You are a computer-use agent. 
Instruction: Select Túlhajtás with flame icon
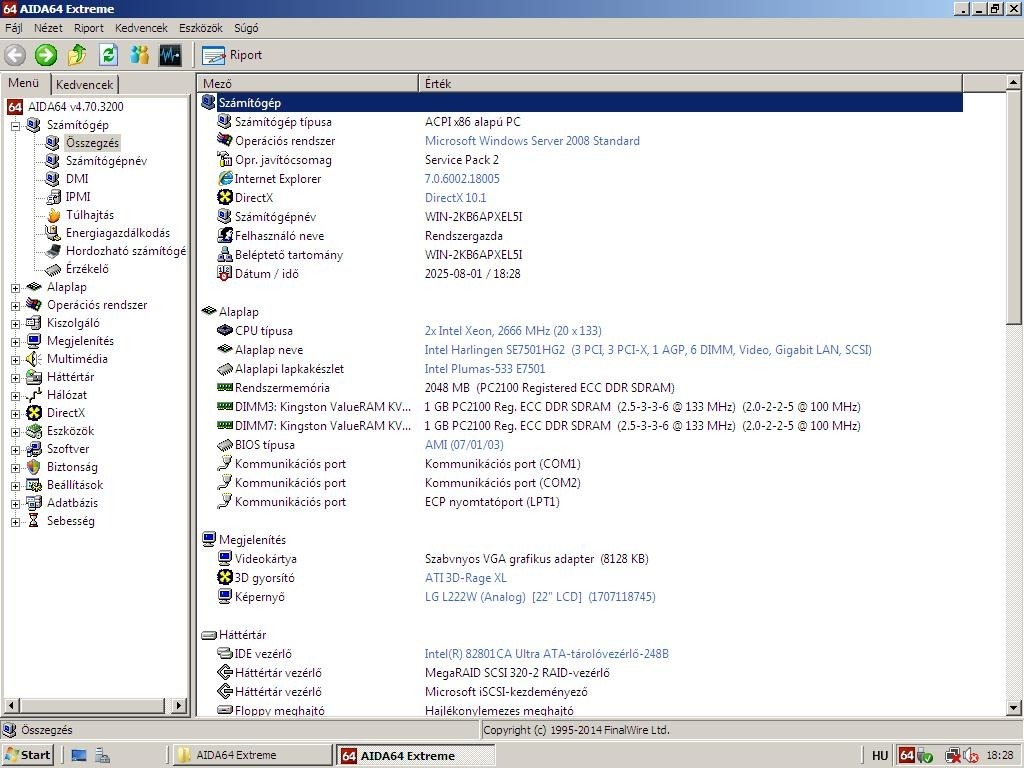click(89, 215)
